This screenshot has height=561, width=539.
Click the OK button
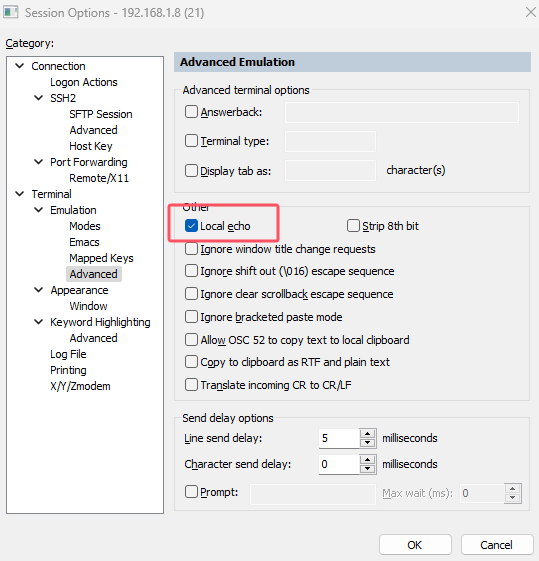(415, 545)
